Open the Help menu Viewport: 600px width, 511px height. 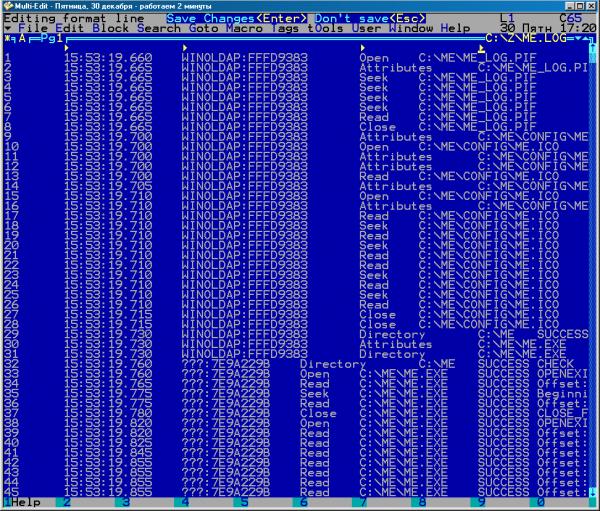(455, 28)
